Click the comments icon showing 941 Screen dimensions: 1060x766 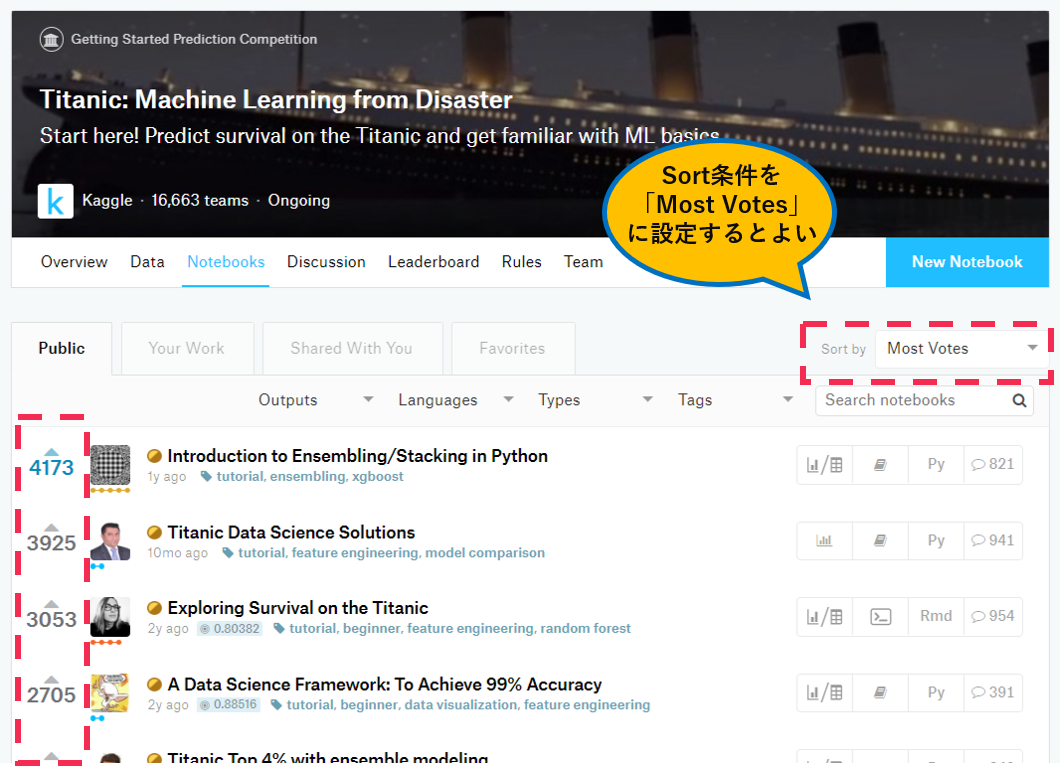(x=978, y=540)
